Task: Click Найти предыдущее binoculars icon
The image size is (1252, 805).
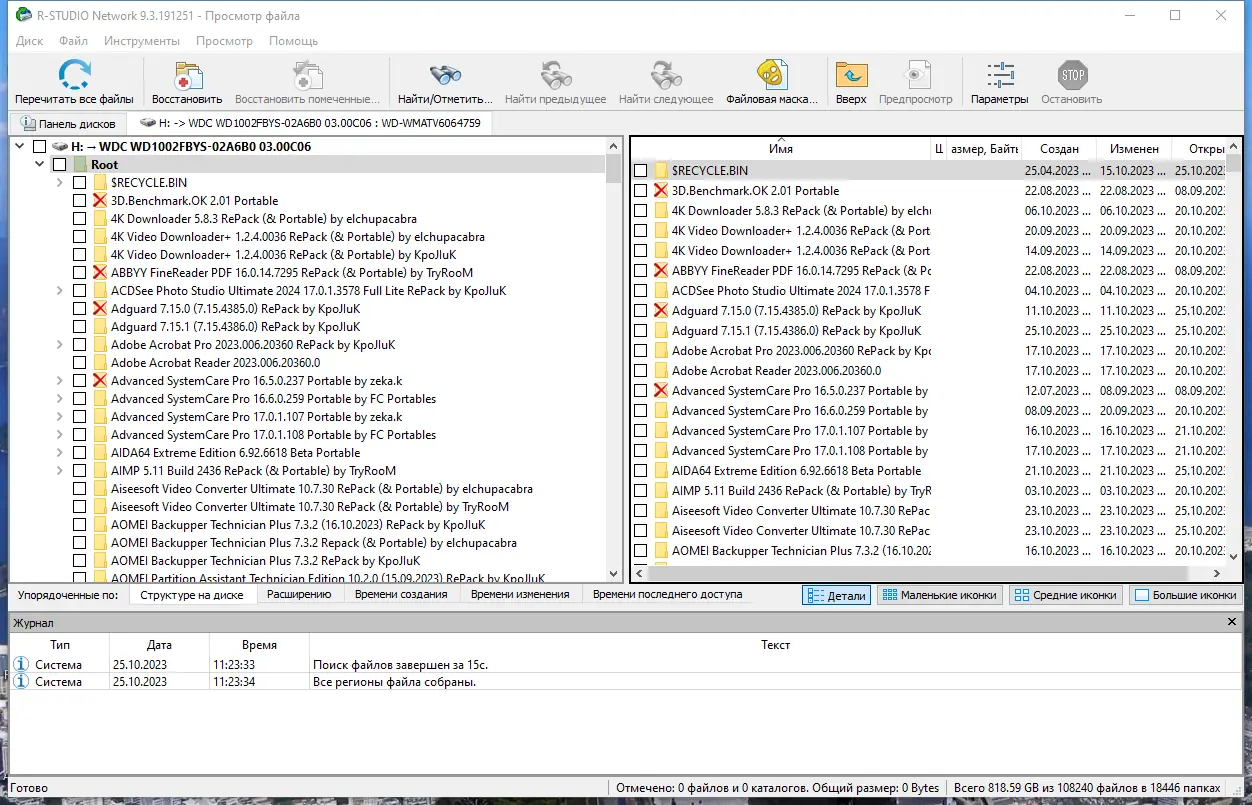Action: pyautogui.click(x=555, y=76)
